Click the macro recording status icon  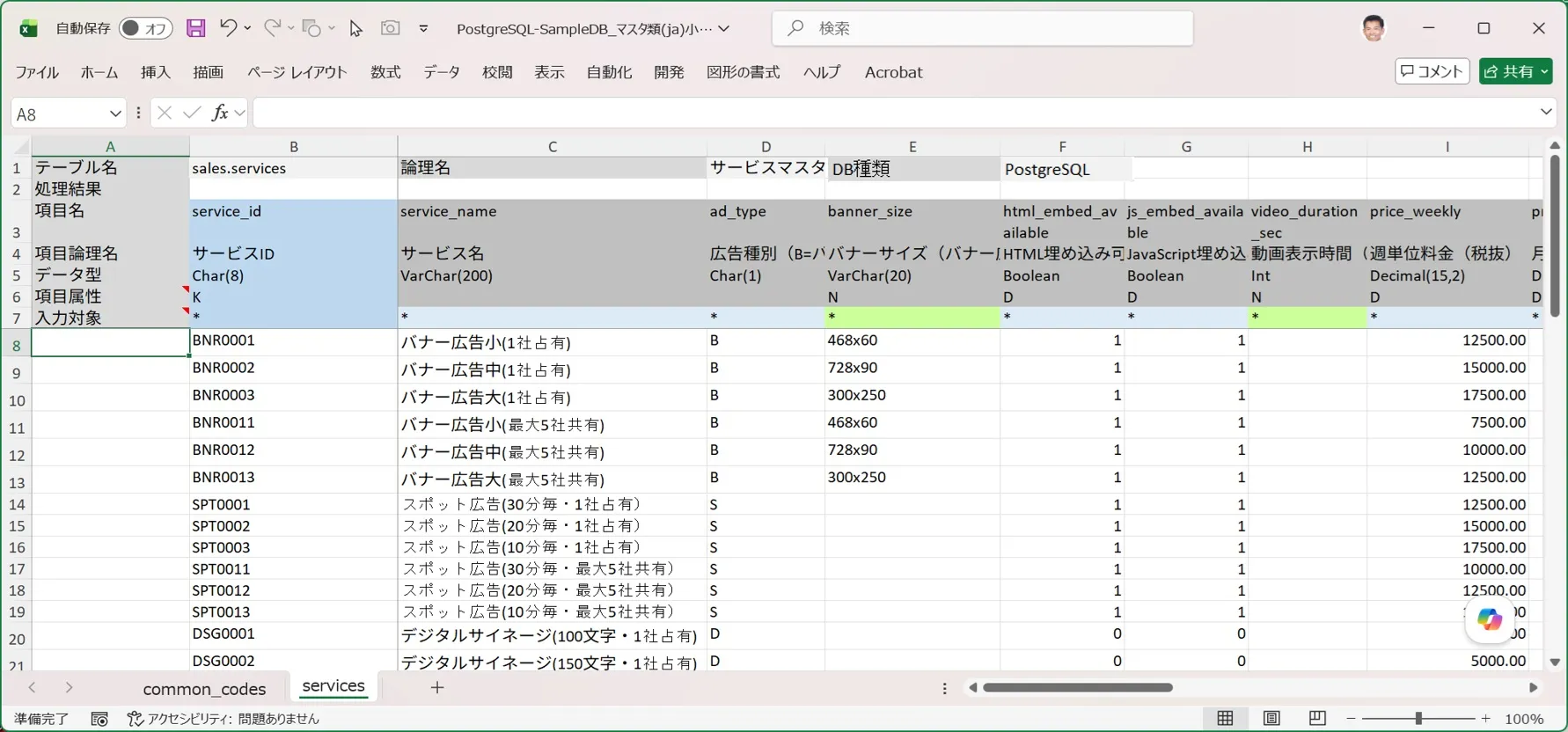(99, 719)
